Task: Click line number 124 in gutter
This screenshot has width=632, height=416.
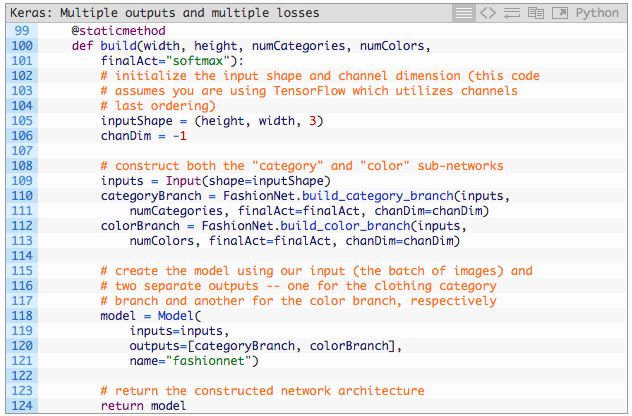Action: tap(23, 405)
